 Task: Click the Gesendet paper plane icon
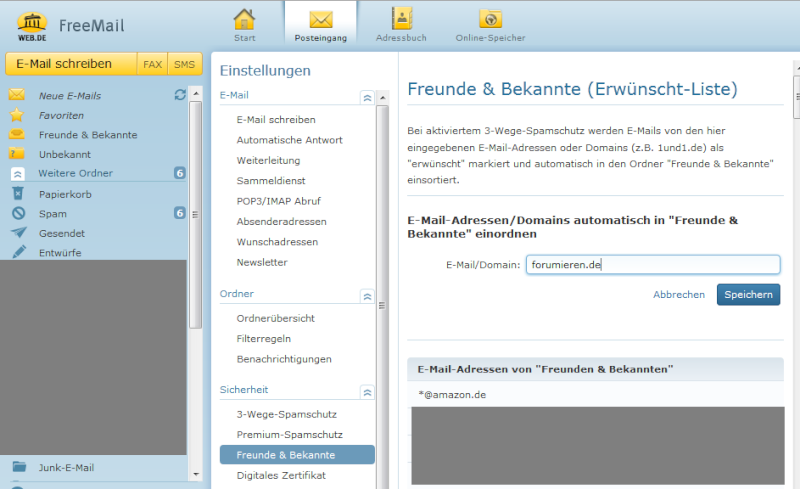[19, 232]
